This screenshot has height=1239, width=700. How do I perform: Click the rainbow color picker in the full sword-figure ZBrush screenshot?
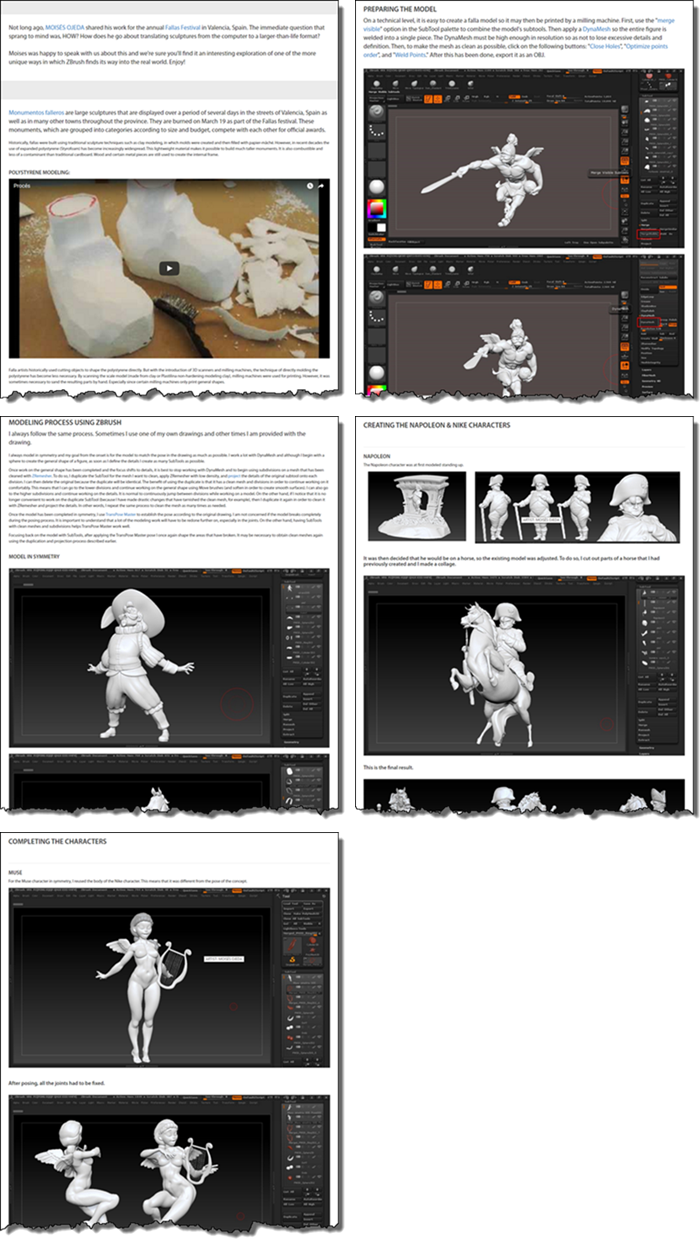376,208
